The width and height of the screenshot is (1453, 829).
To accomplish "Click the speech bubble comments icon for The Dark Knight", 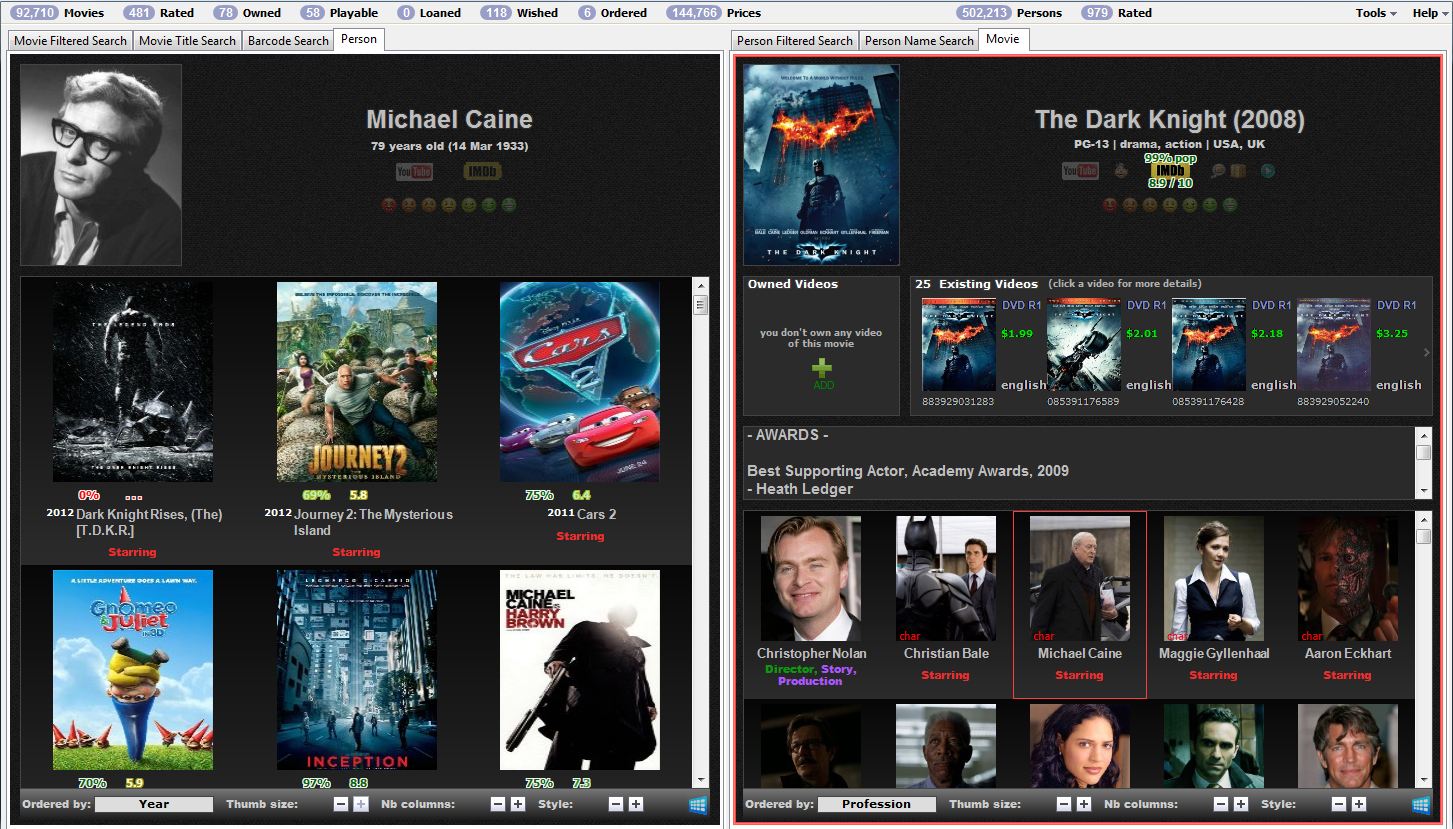I will click(x=1218, y=171).
